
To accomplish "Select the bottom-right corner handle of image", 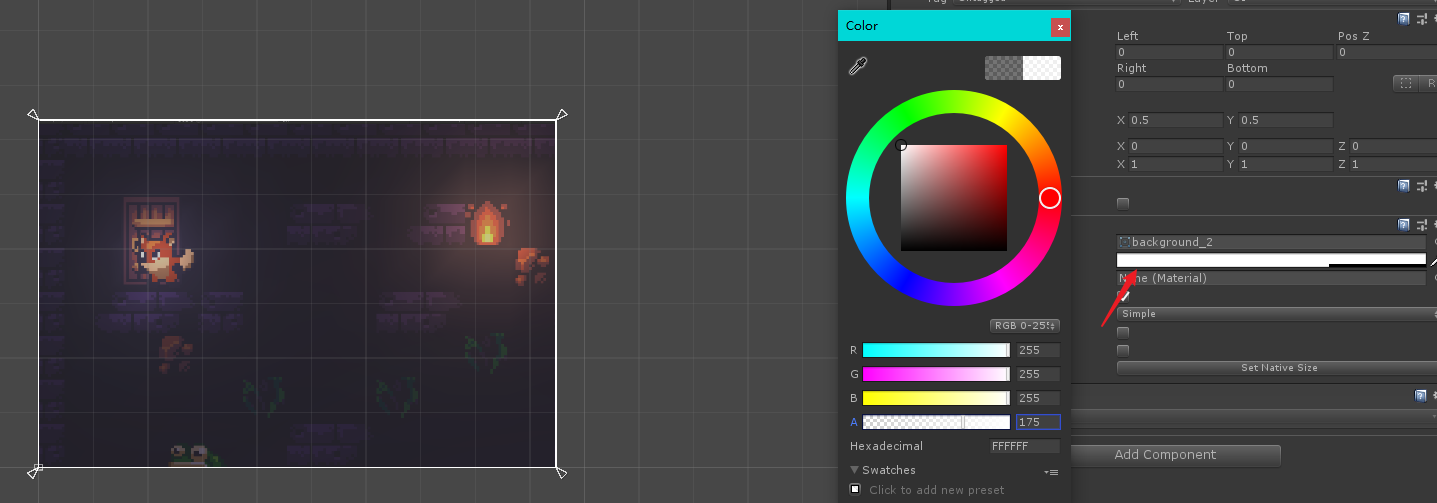I will (x=561, y=472).
